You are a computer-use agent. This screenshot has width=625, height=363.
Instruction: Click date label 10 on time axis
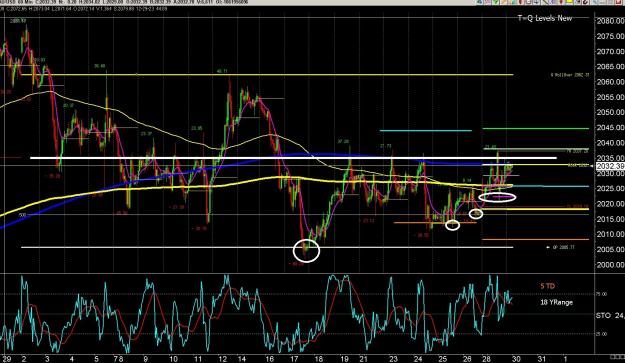click(173, 359)
